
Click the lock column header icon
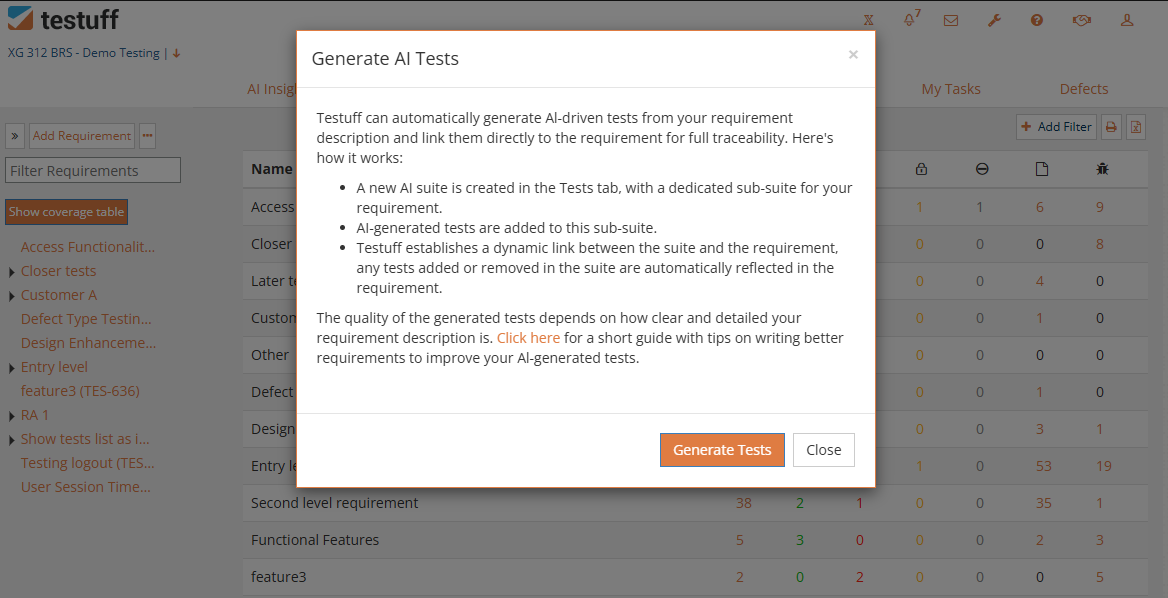(x=921, y=169)
